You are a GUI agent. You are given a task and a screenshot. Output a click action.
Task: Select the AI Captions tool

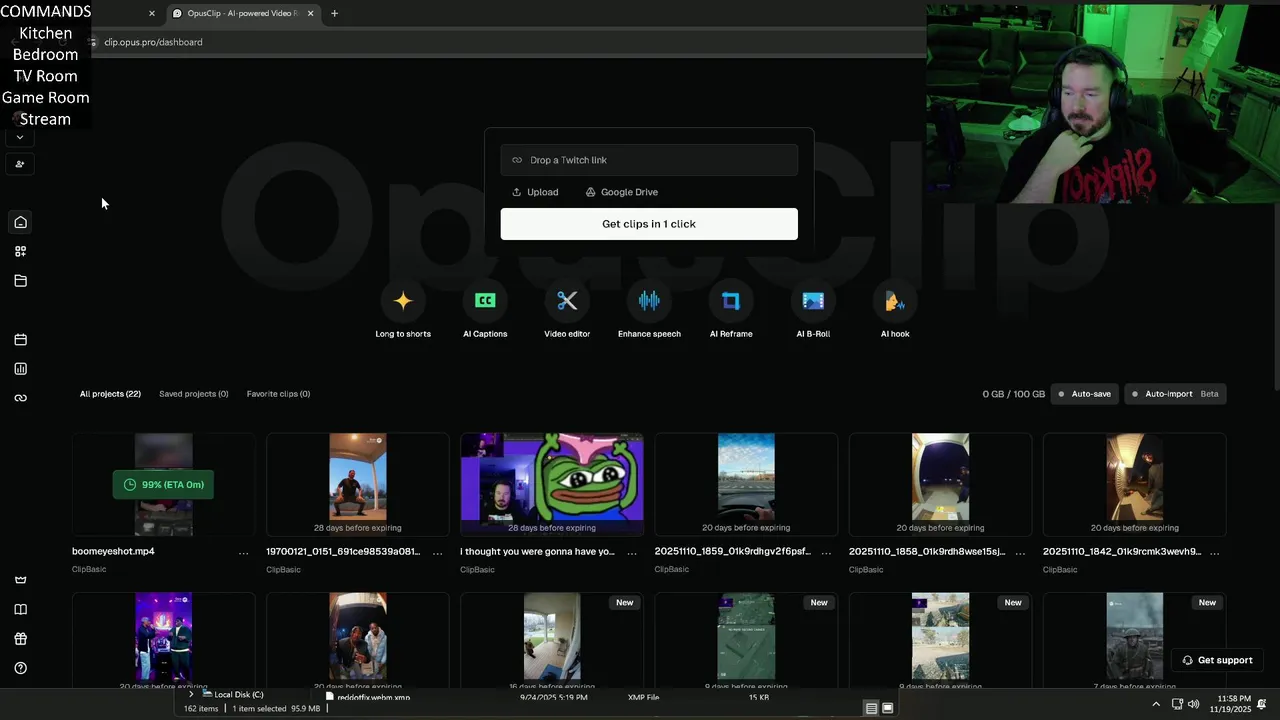pyautogui.click(x=485, y=311)
